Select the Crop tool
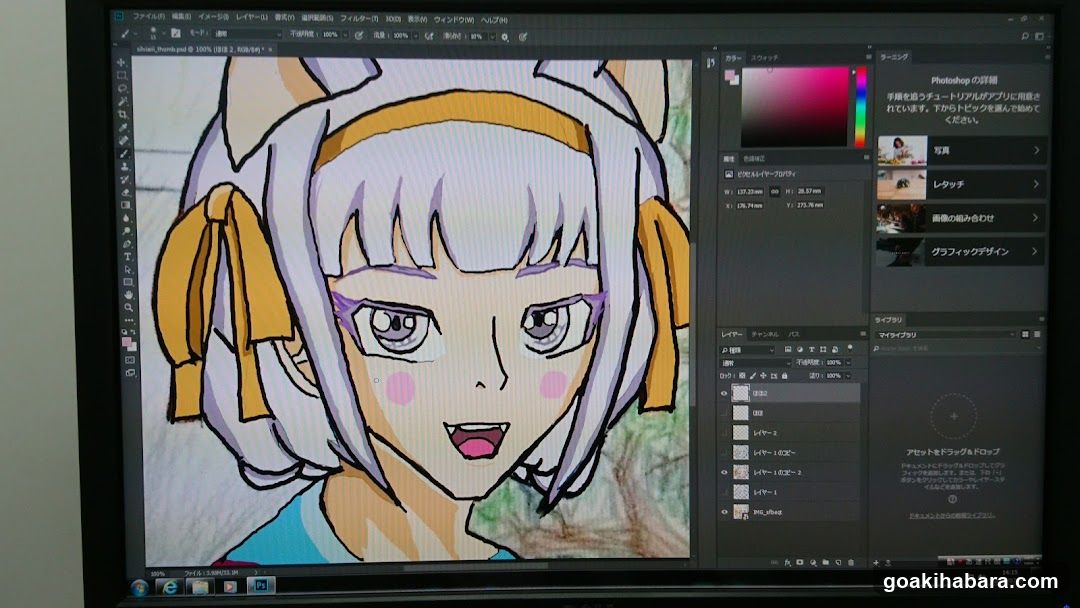 click(123, 114)
